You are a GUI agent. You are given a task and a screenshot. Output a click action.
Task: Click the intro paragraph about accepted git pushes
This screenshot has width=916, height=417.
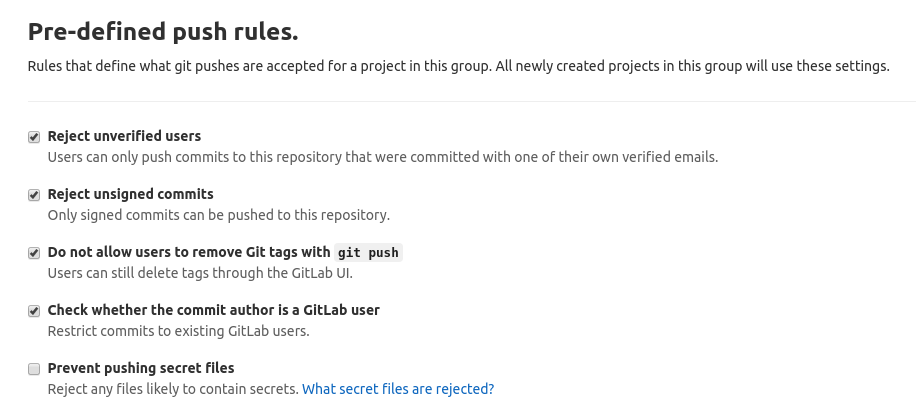pos(458,67)
